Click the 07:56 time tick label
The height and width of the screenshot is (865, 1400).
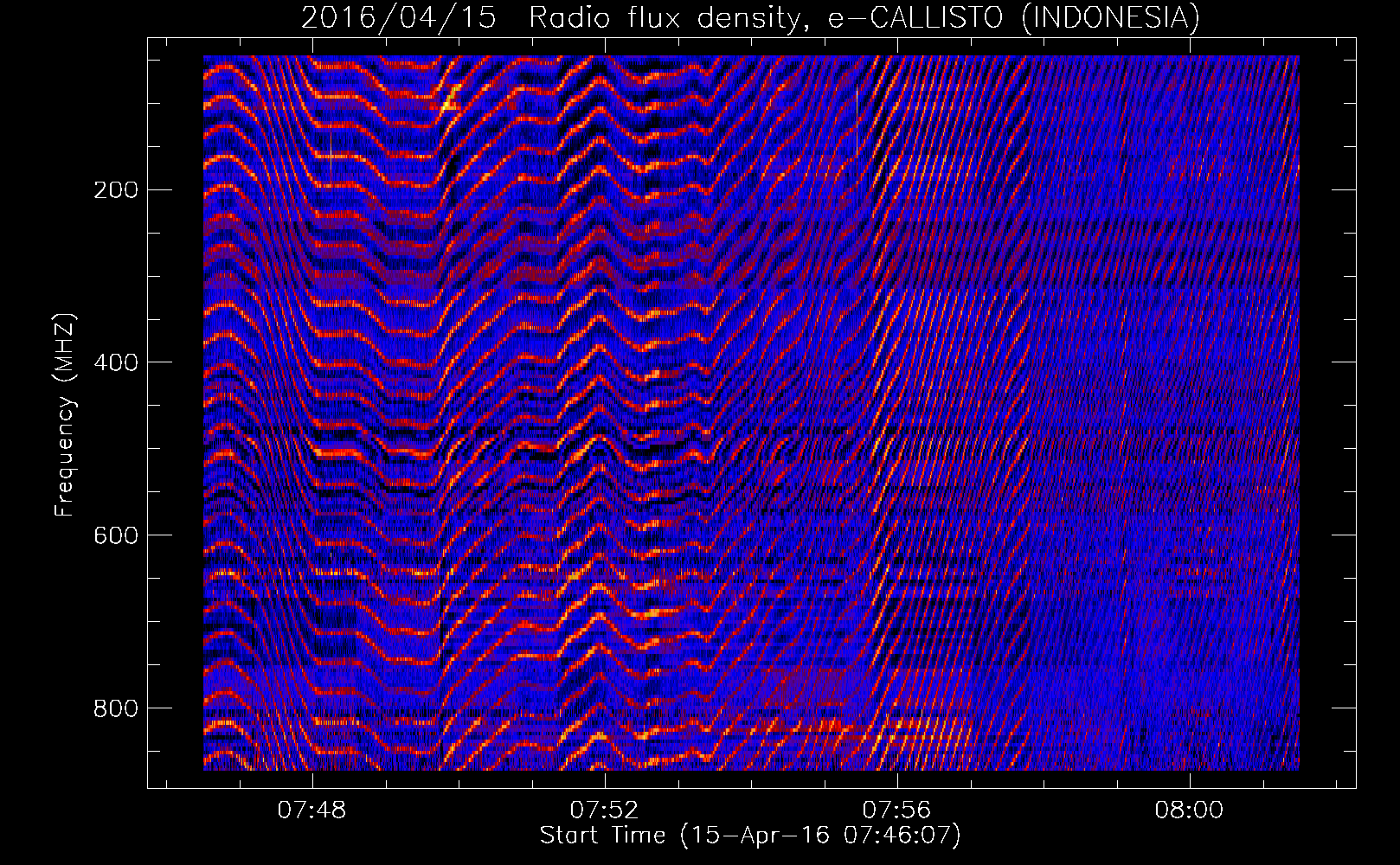tap(896, 810)
